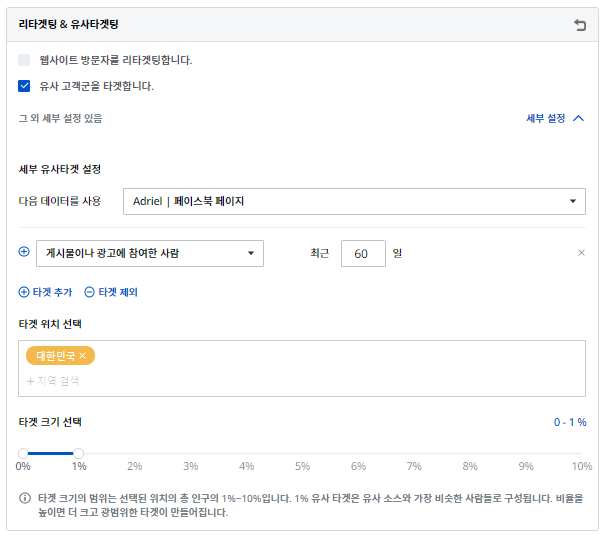Uncheck the 유사 고객군을 타겟합니다 checkbox
Screen dimensions: 603x535
coord(25,86)
